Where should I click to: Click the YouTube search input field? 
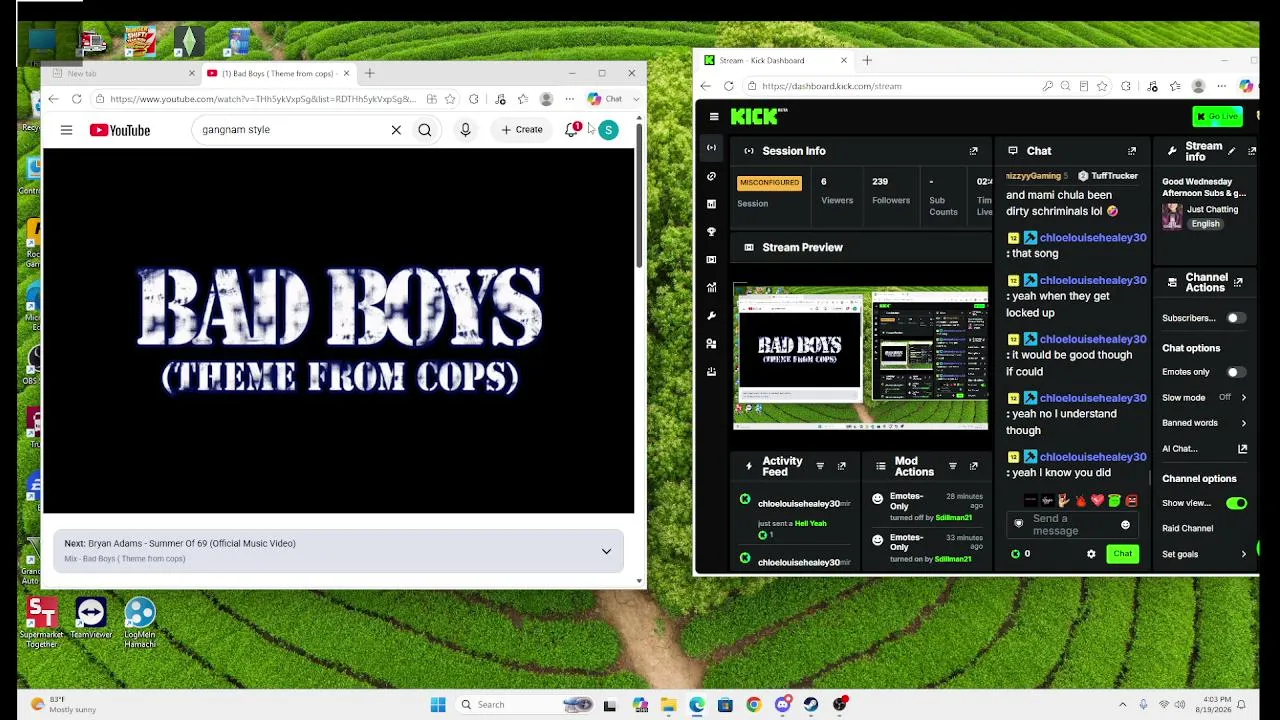click(292, 130)
